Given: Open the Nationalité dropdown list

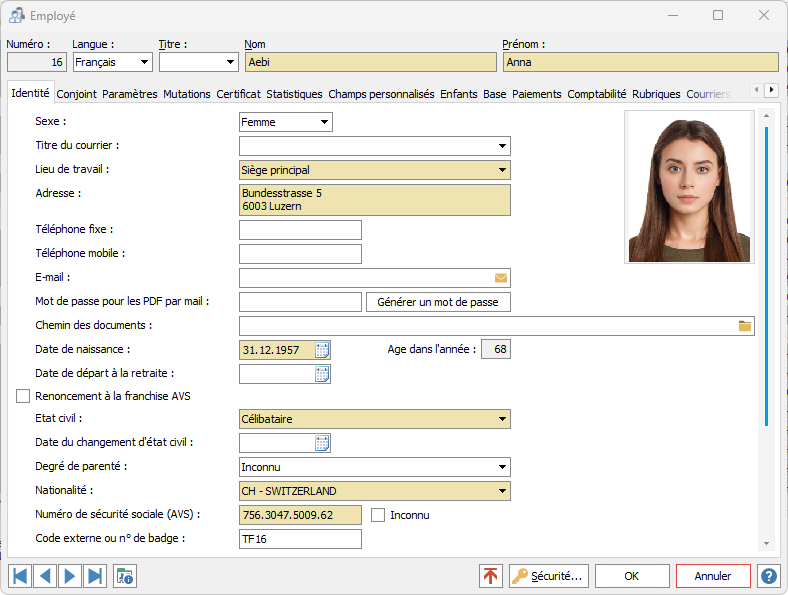Looking at the screenshot, I should (502, 492).
